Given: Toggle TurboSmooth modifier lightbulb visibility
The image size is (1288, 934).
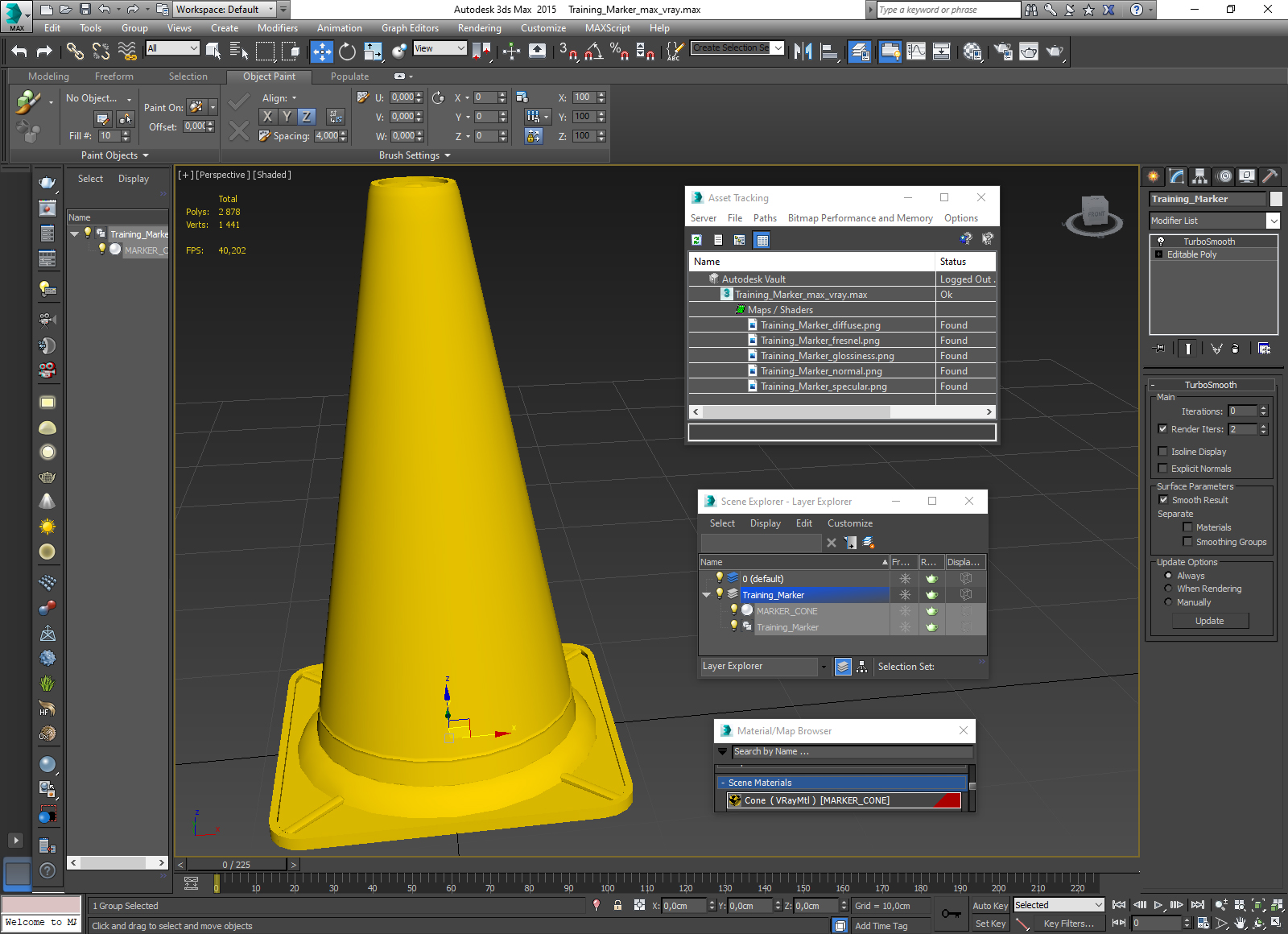Looking at the screenshot, I should click(1161, 242).
